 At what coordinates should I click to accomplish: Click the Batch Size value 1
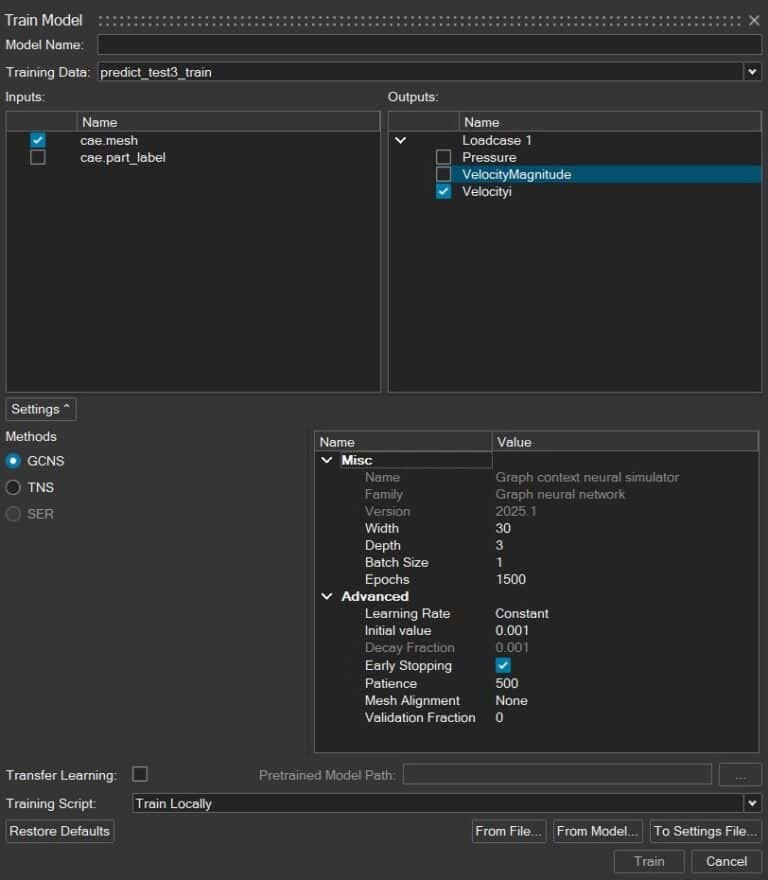click(499, 562)
